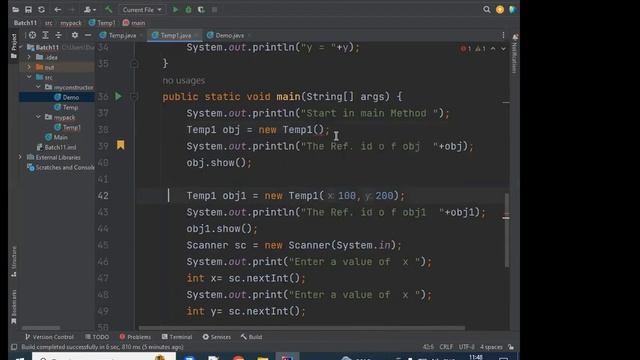This screenshot has width=640, height=360.
Task: Click CRLF line separator in status bar
Action: point(446,347)
